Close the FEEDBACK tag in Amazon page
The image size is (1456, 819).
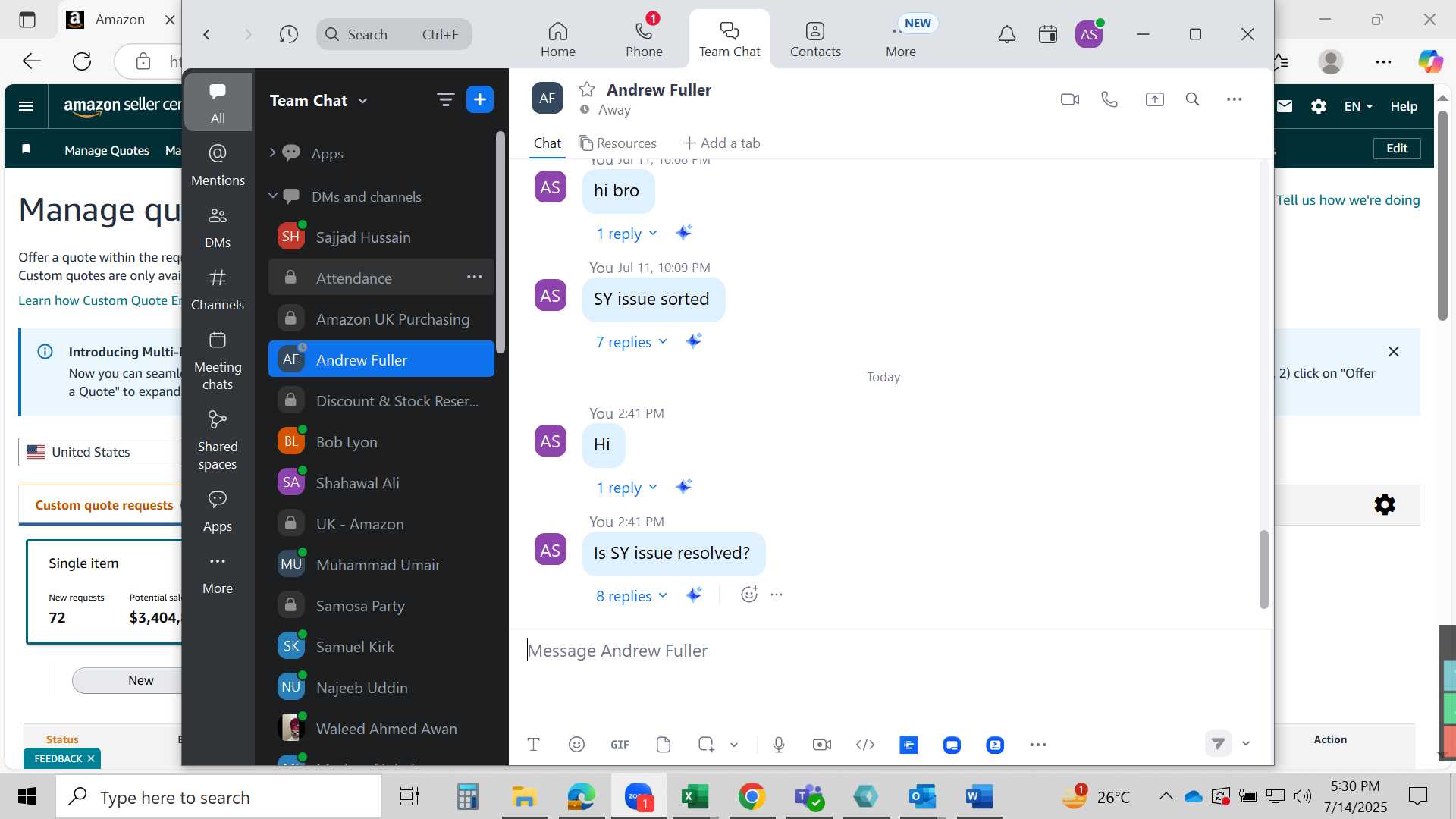[91, 758]
